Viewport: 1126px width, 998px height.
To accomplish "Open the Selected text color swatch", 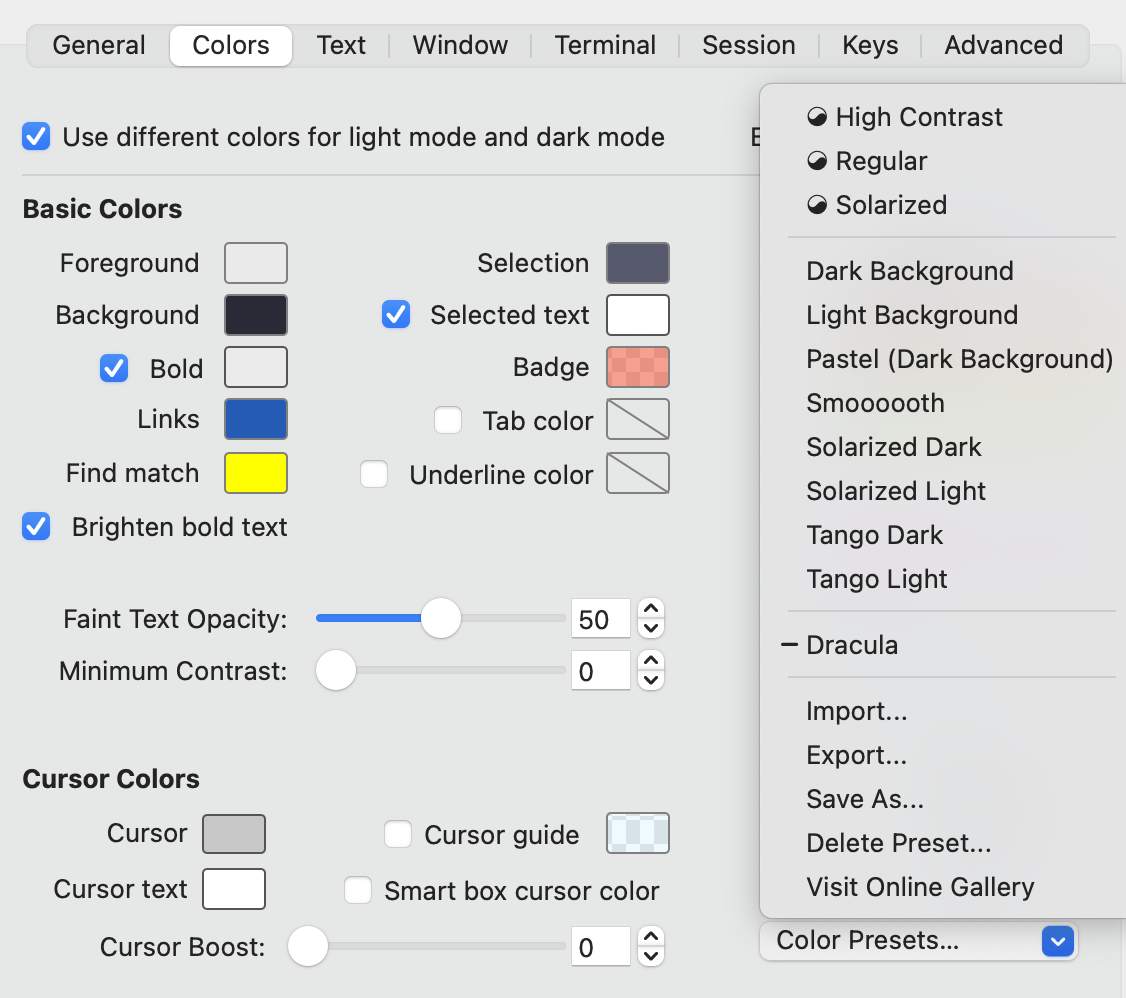I will [x=638, y=314].
